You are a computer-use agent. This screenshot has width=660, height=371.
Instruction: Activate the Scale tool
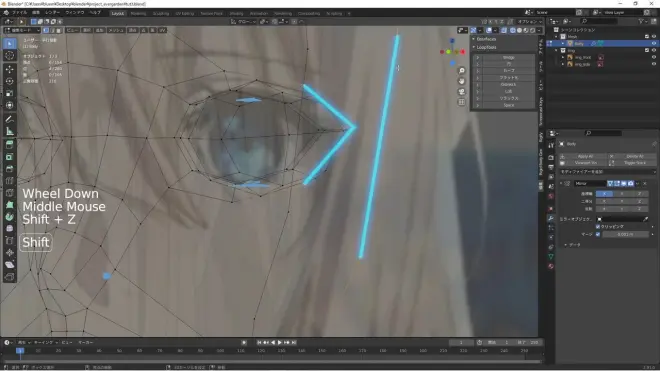tap(10, 93)
